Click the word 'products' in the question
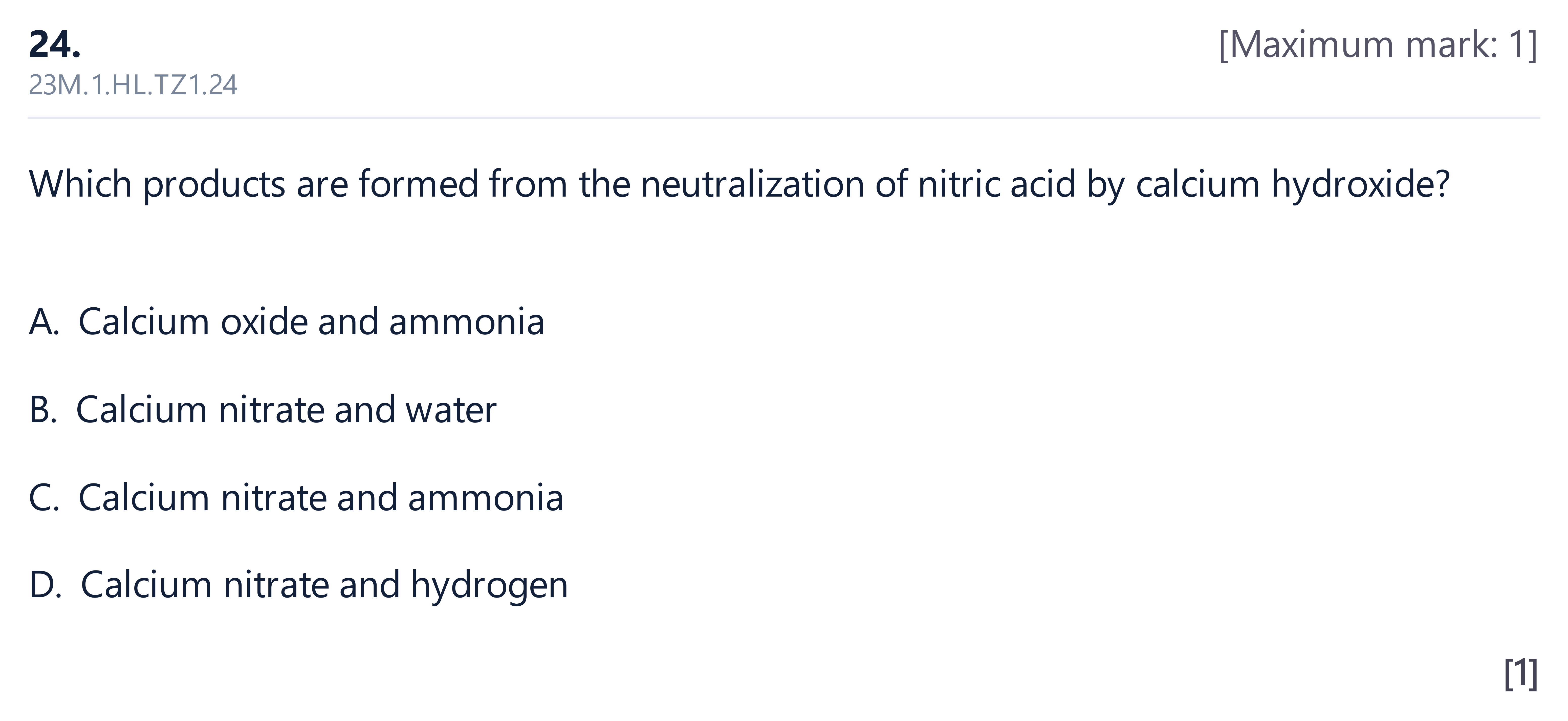The width and height of the screenshot is (1568, 721). 214,184
